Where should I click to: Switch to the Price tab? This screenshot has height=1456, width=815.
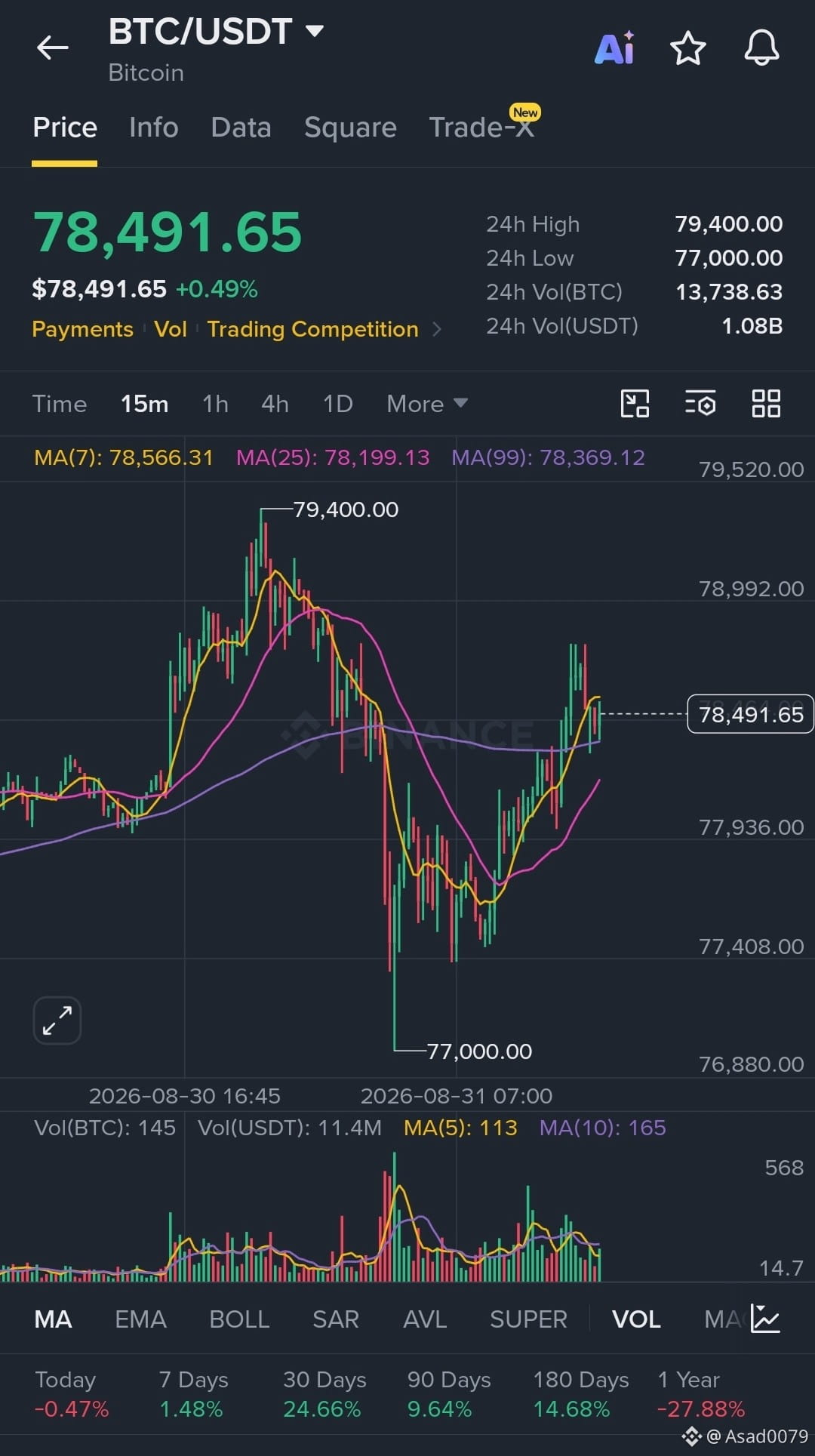(x=65, y=128)
